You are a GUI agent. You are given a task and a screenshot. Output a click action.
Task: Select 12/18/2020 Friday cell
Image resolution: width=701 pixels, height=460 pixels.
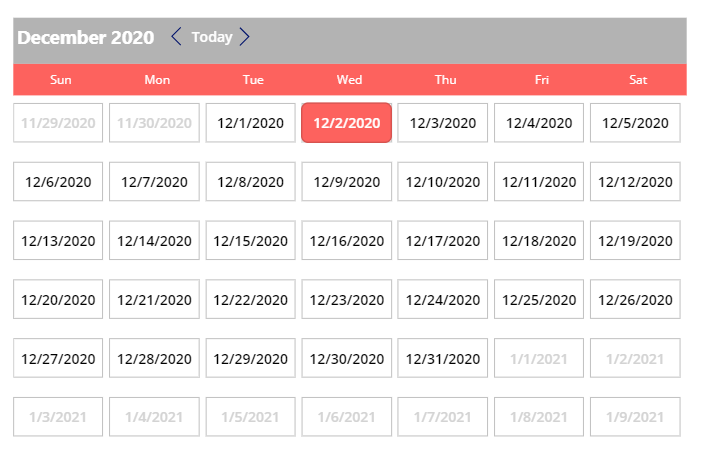pos(539,241)
